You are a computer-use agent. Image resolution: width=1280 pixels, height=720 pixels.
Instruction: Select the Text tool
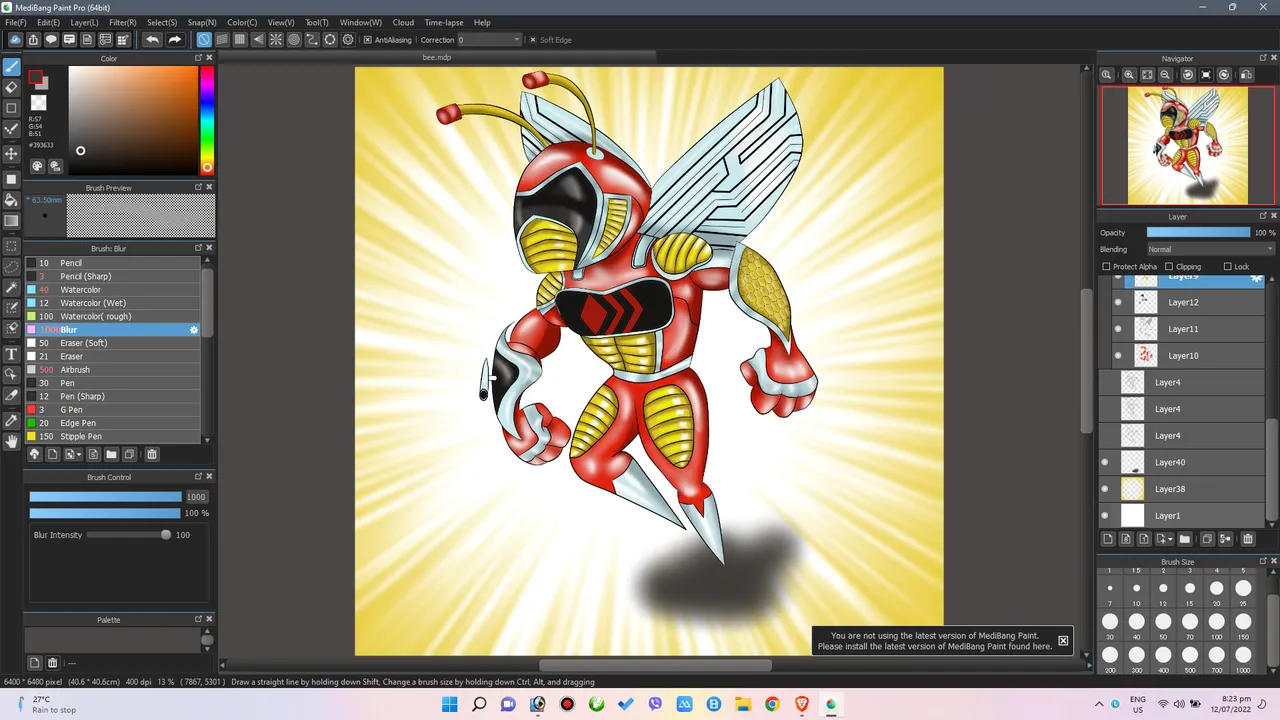point(12,354)
